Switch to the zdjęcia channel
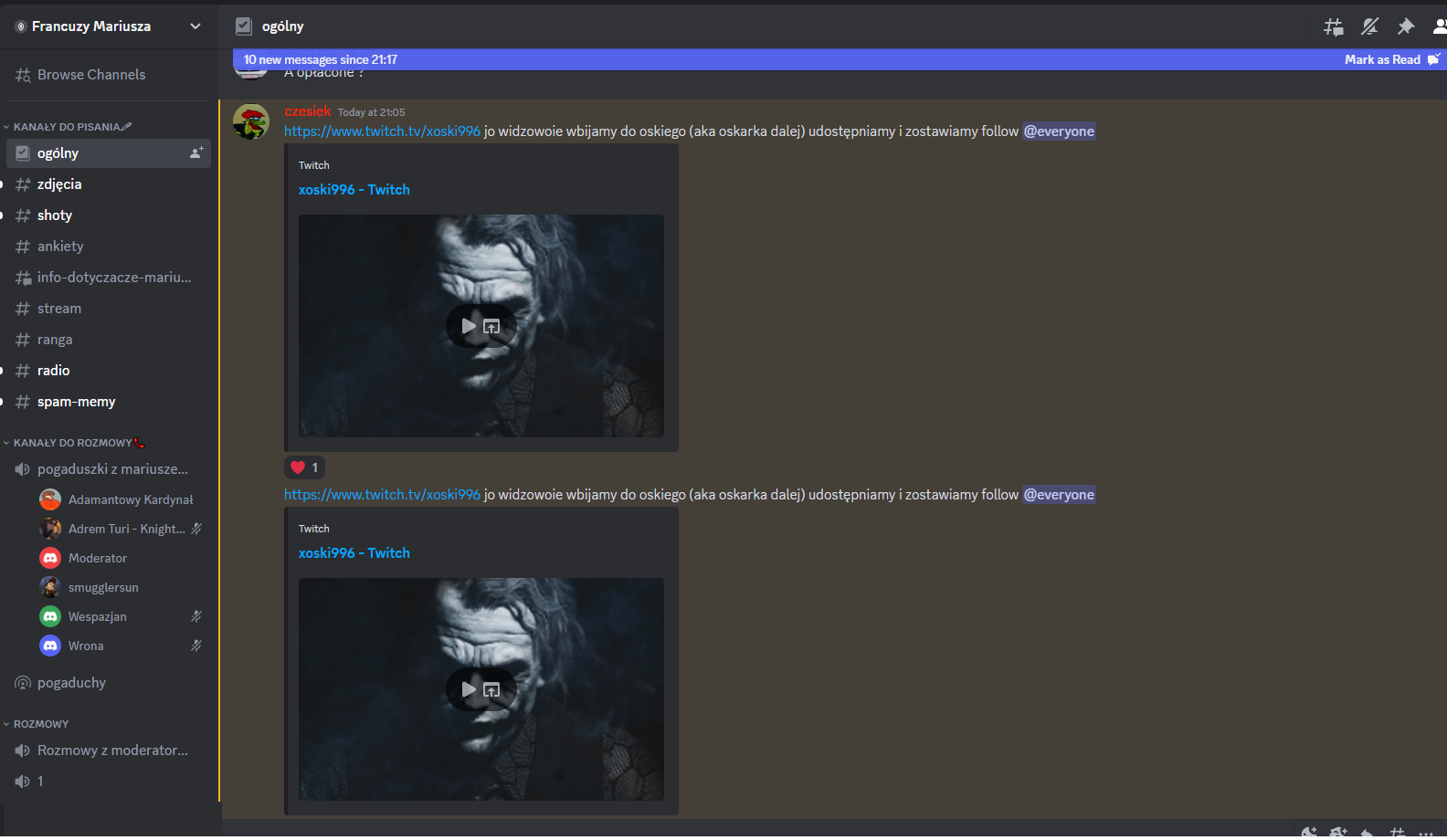 pyautogui.click(x=59, y=184)
